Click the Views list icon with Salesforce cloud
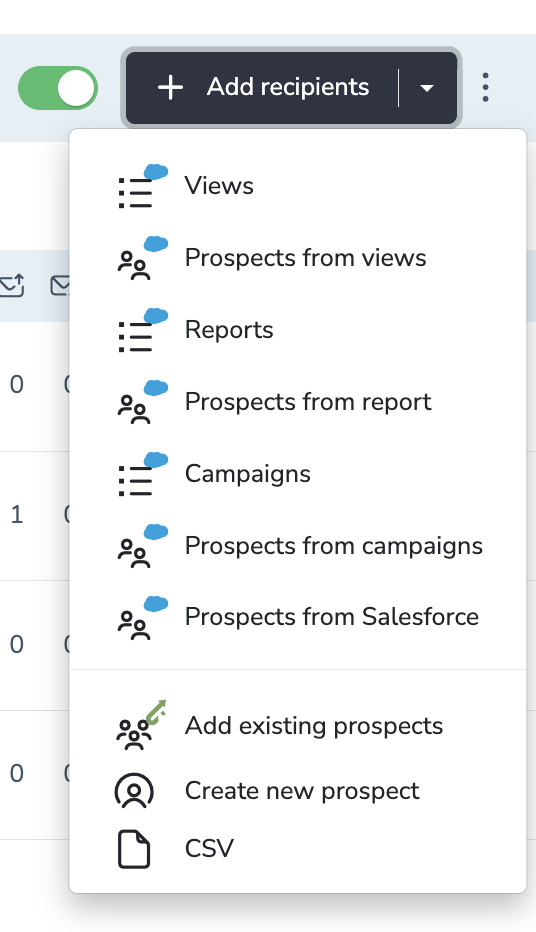The height and width of the screenshot is (932, 536). click(x=143, y=187)
